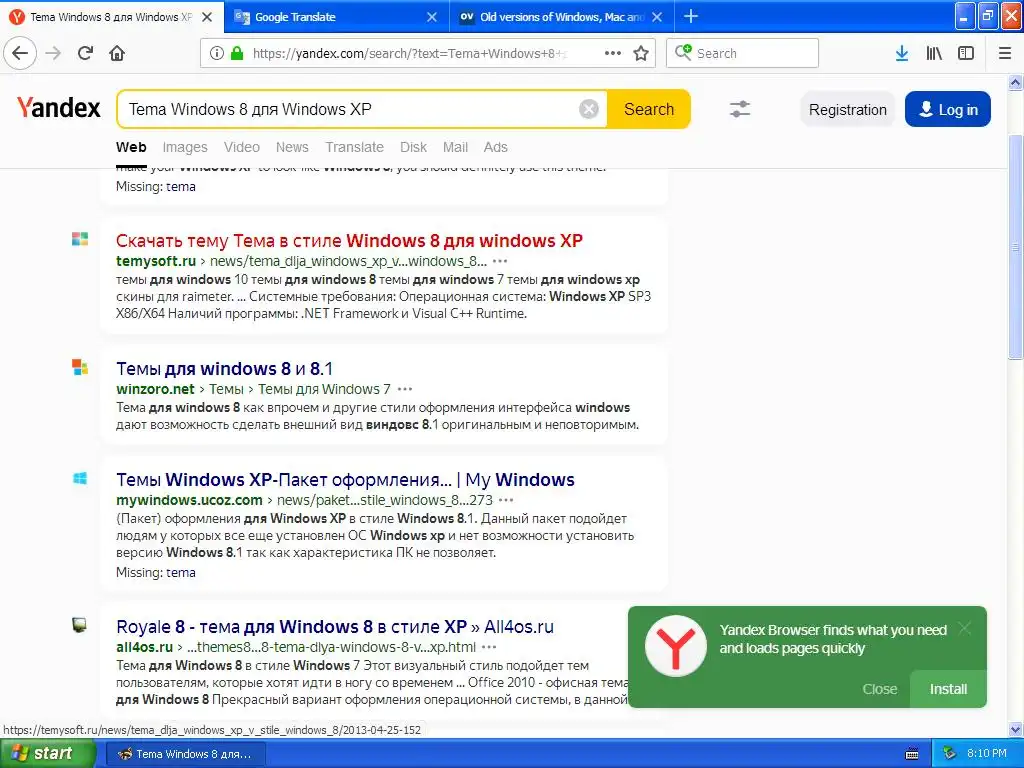
Task: Click the forward navigation arrow
Action: tap(54, 54)
